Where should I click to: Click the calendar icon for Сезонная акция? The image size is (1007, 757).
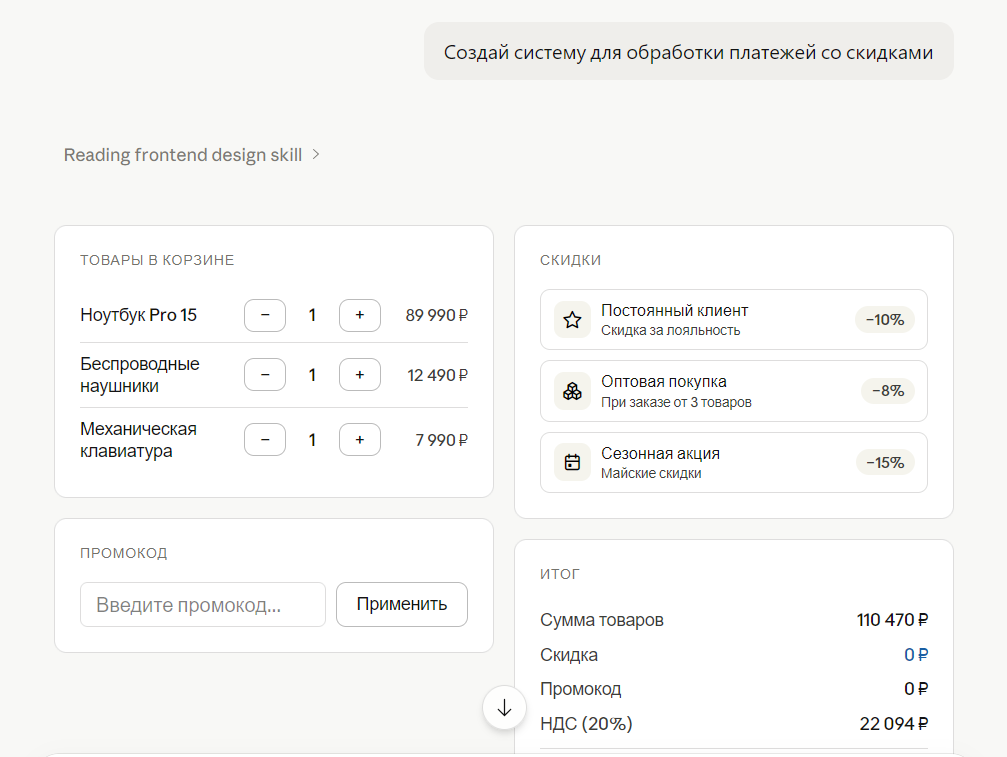[572, 462]
